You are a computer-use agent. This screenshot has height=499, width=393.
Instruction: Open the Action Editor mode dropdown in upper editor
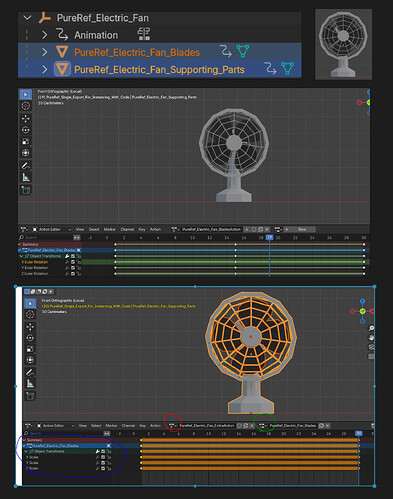point(52,229)
